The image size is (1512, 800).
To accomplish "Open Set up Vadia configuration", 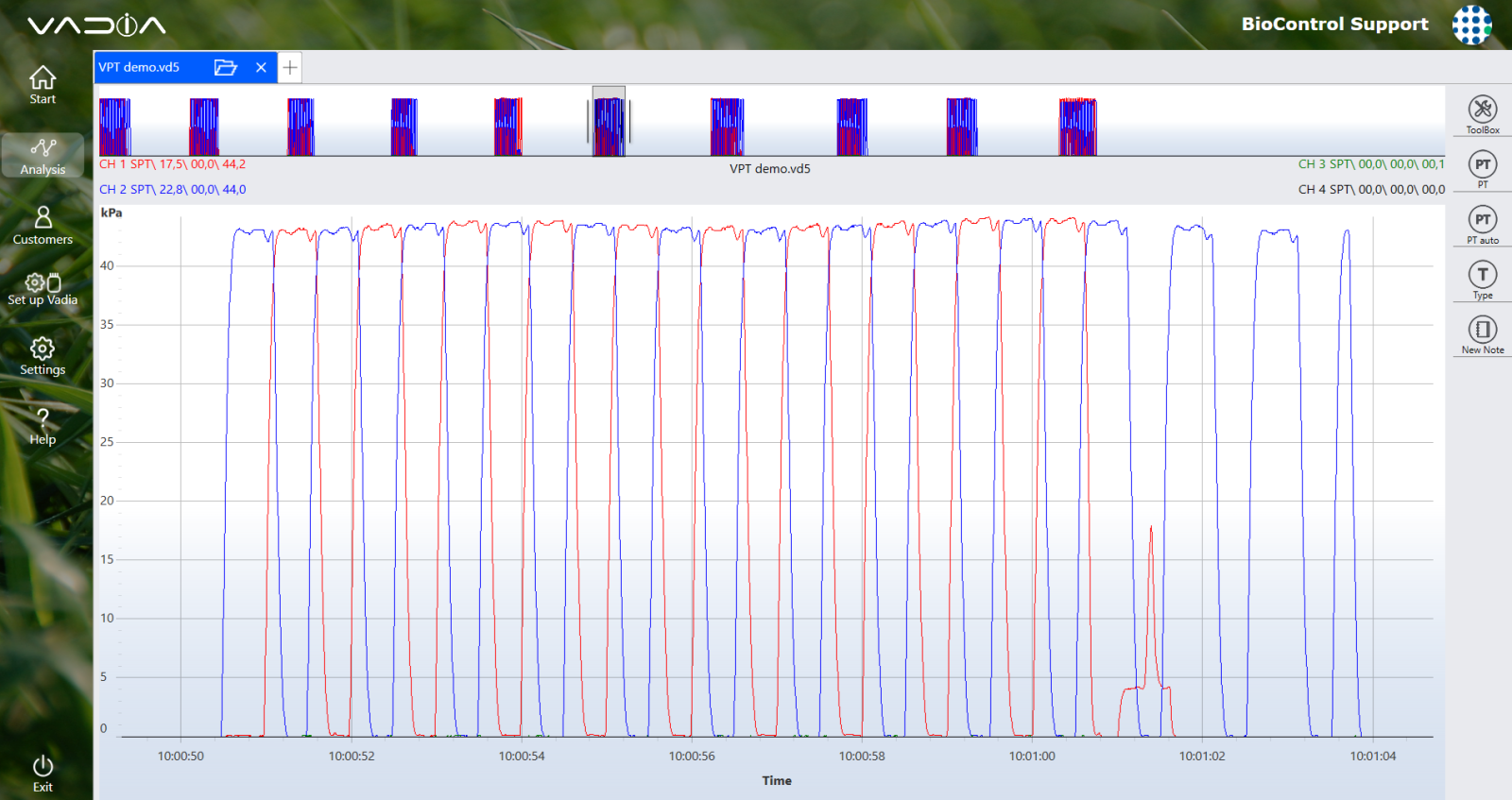I will coord(43,289).
